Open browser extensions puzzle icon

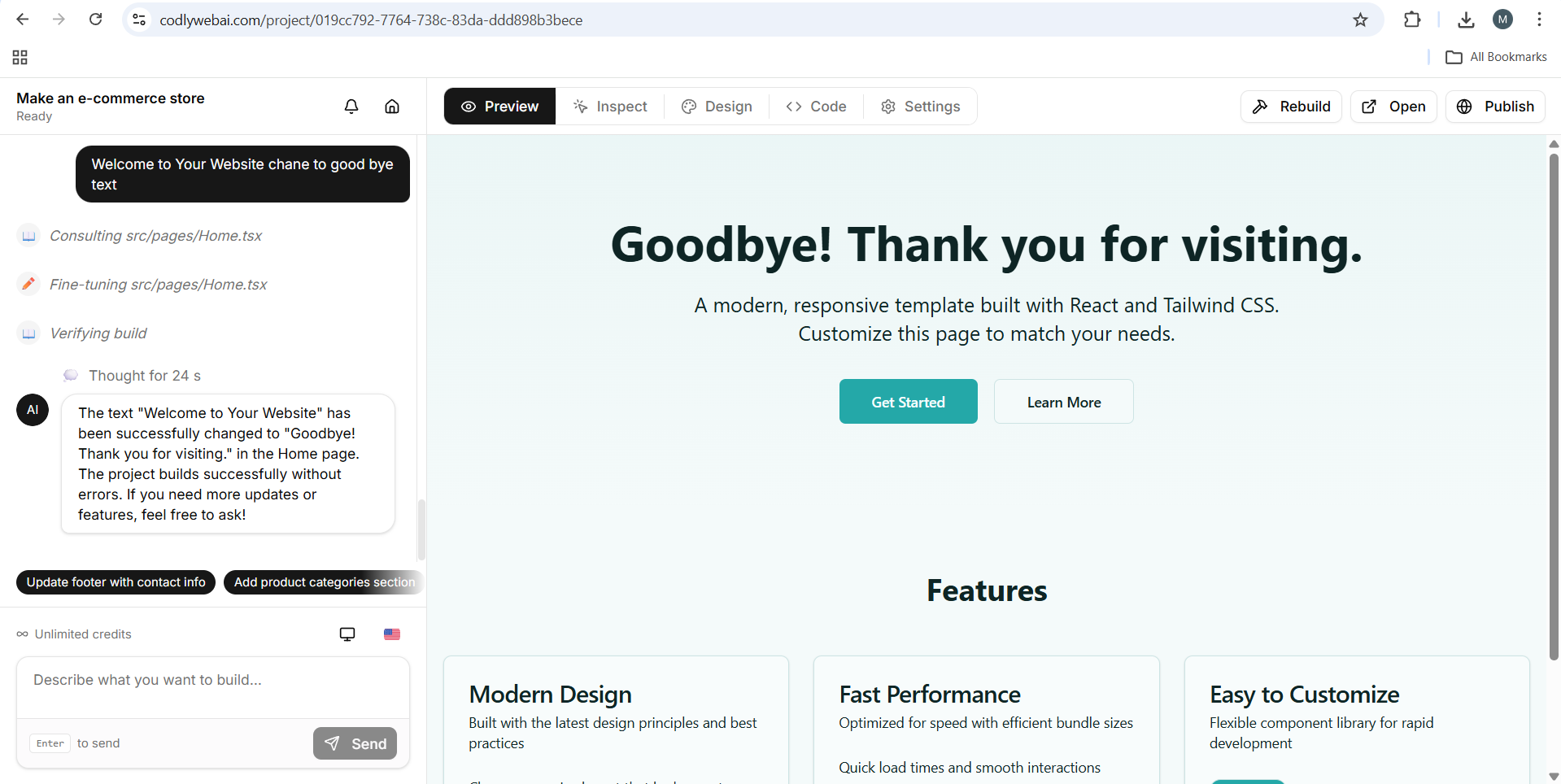(1412, 20)
